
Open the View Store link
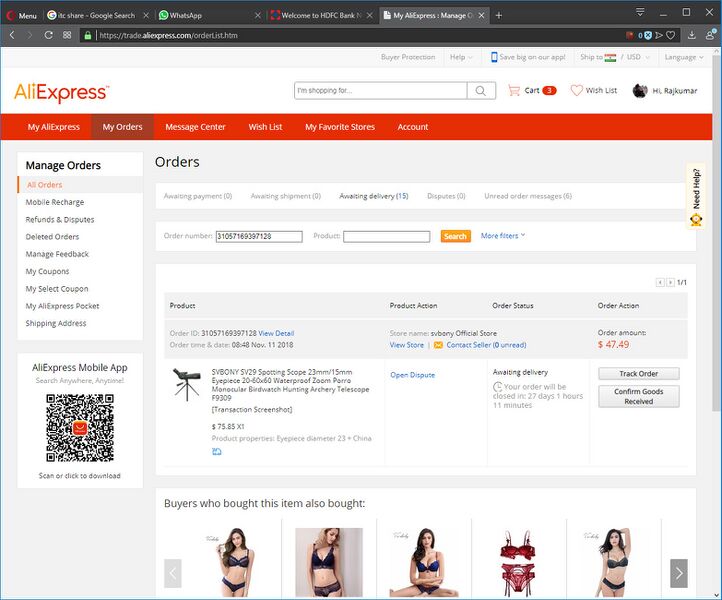point(407,345)
